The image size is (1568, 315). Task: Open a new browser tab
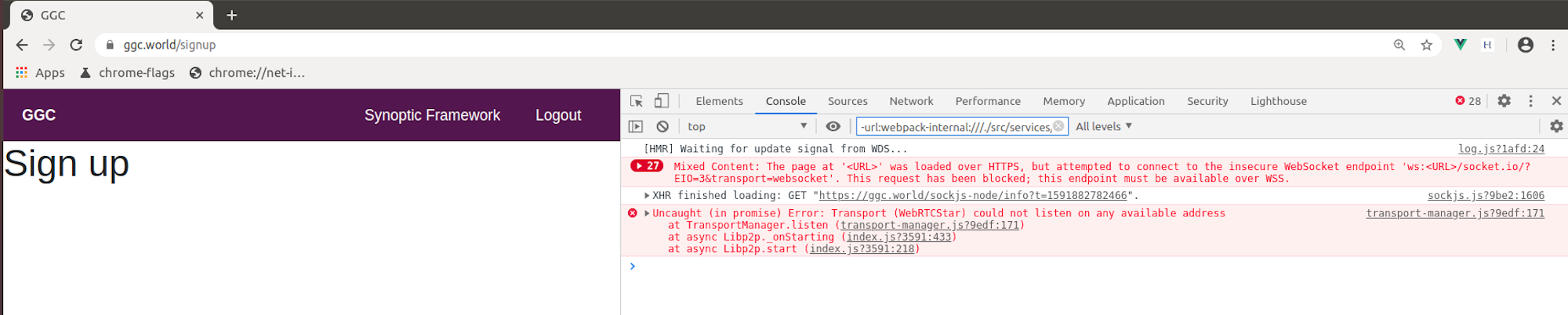pos(231,15)
